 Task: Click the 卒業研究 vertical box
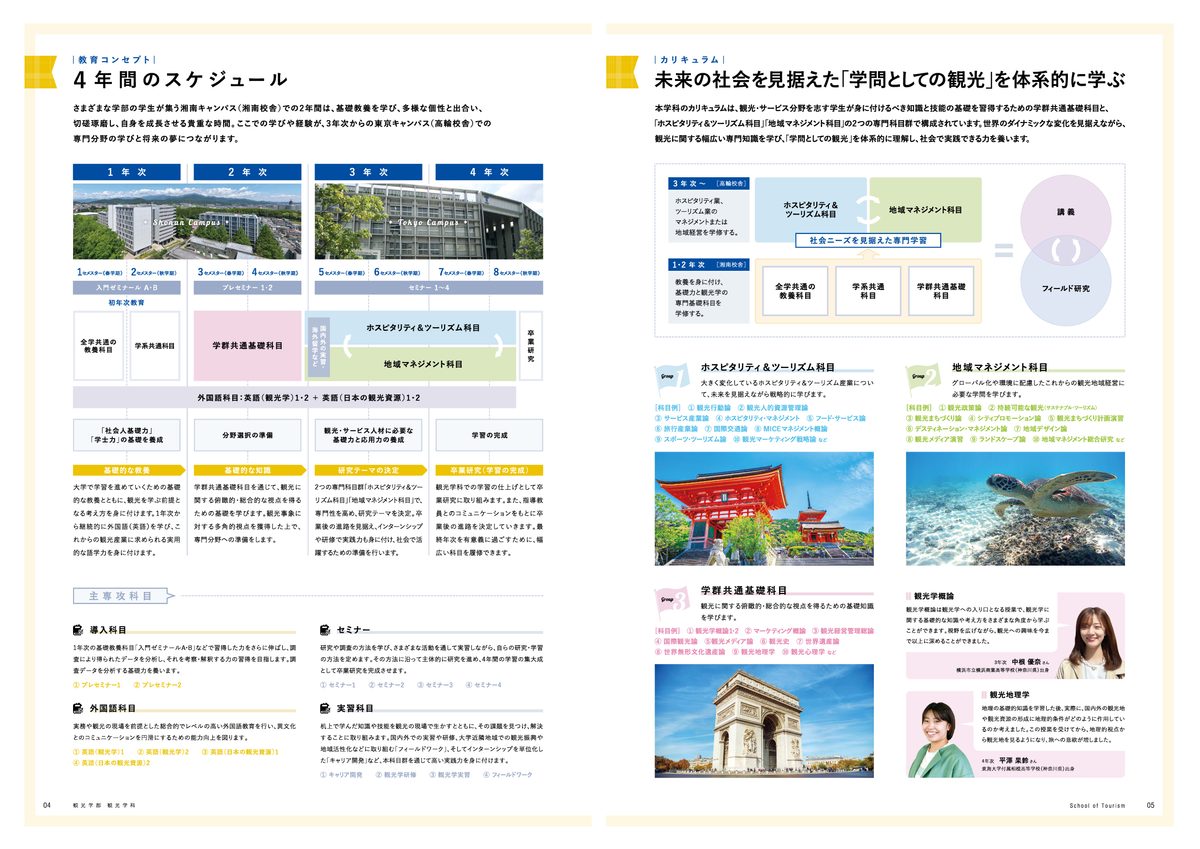531,345
